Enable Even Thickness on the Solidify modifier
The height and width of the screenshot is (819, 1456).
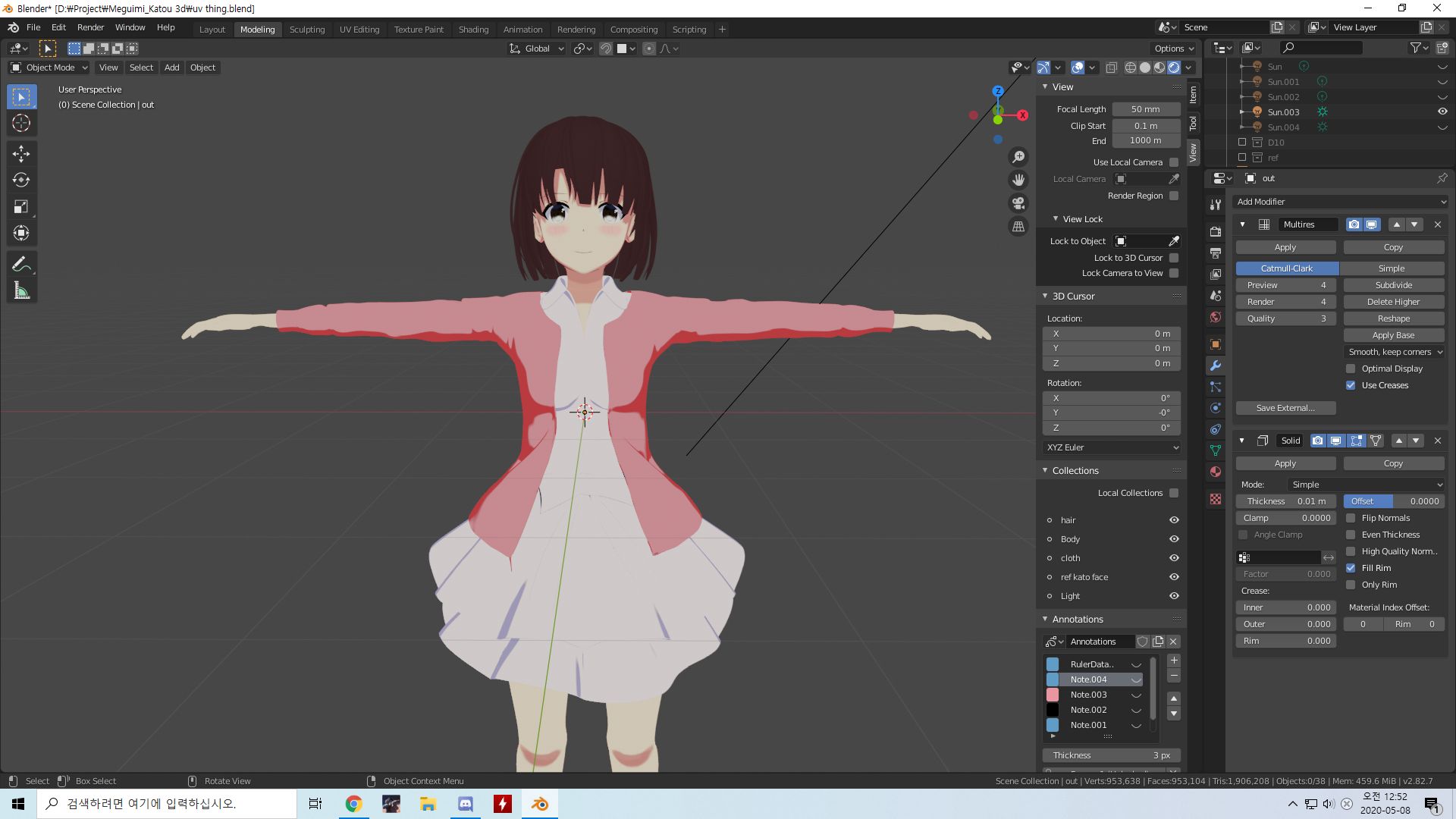[1351, 535]
